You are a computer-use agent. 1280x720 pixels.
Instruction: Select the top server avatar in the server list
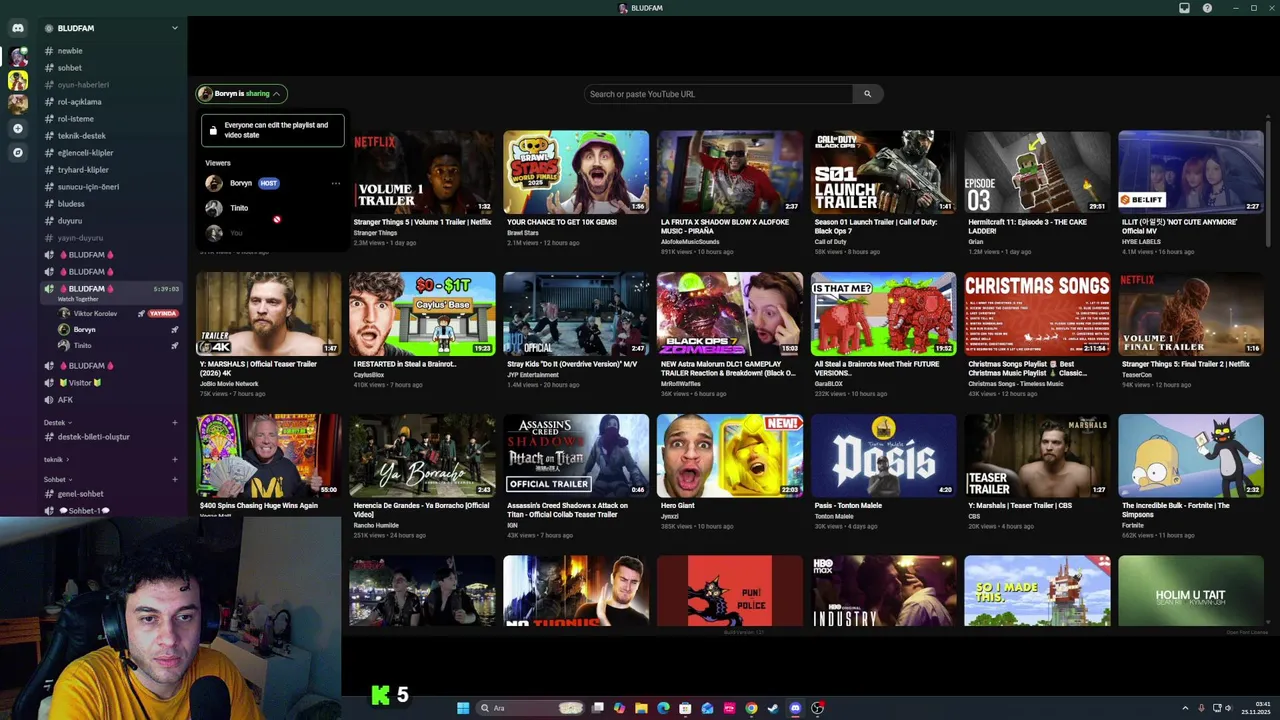pyautogui.click(x=17, y=56)
